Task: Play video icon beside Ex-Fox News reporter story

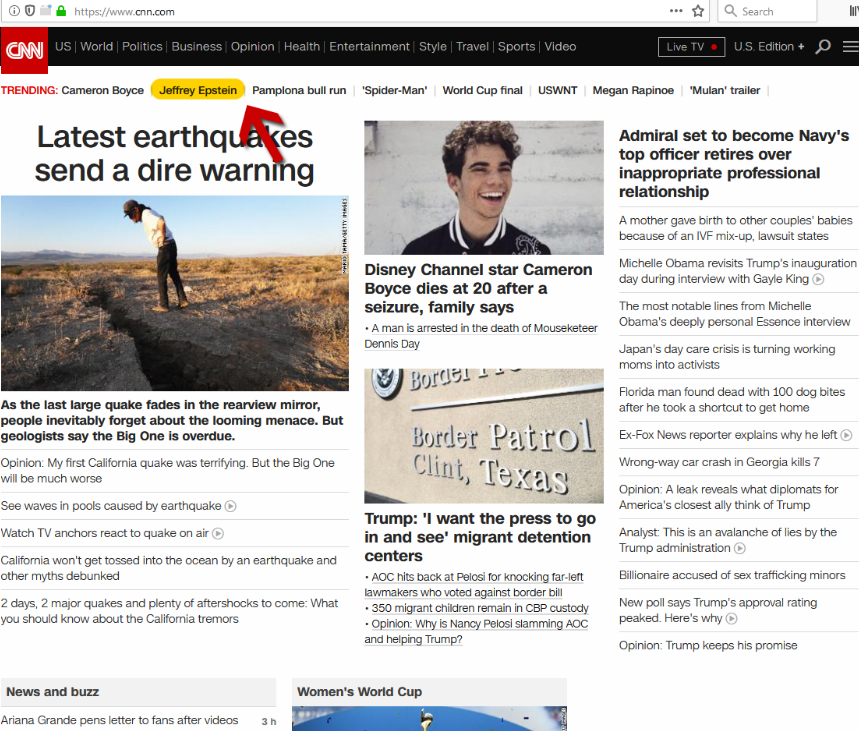Action: [x=846, y=435]
